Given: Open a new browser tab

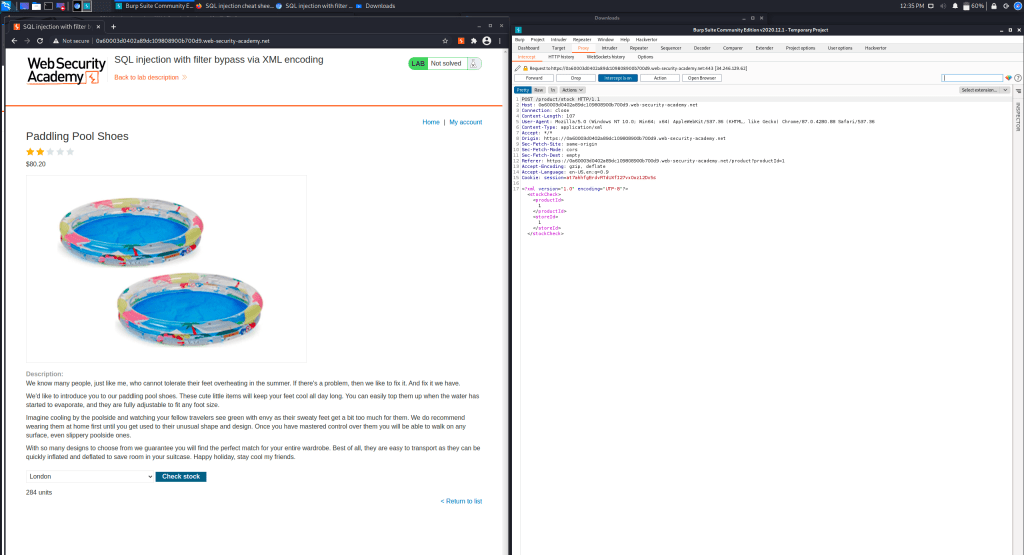Looking at the screenshot, I should [x=113, y=25].
